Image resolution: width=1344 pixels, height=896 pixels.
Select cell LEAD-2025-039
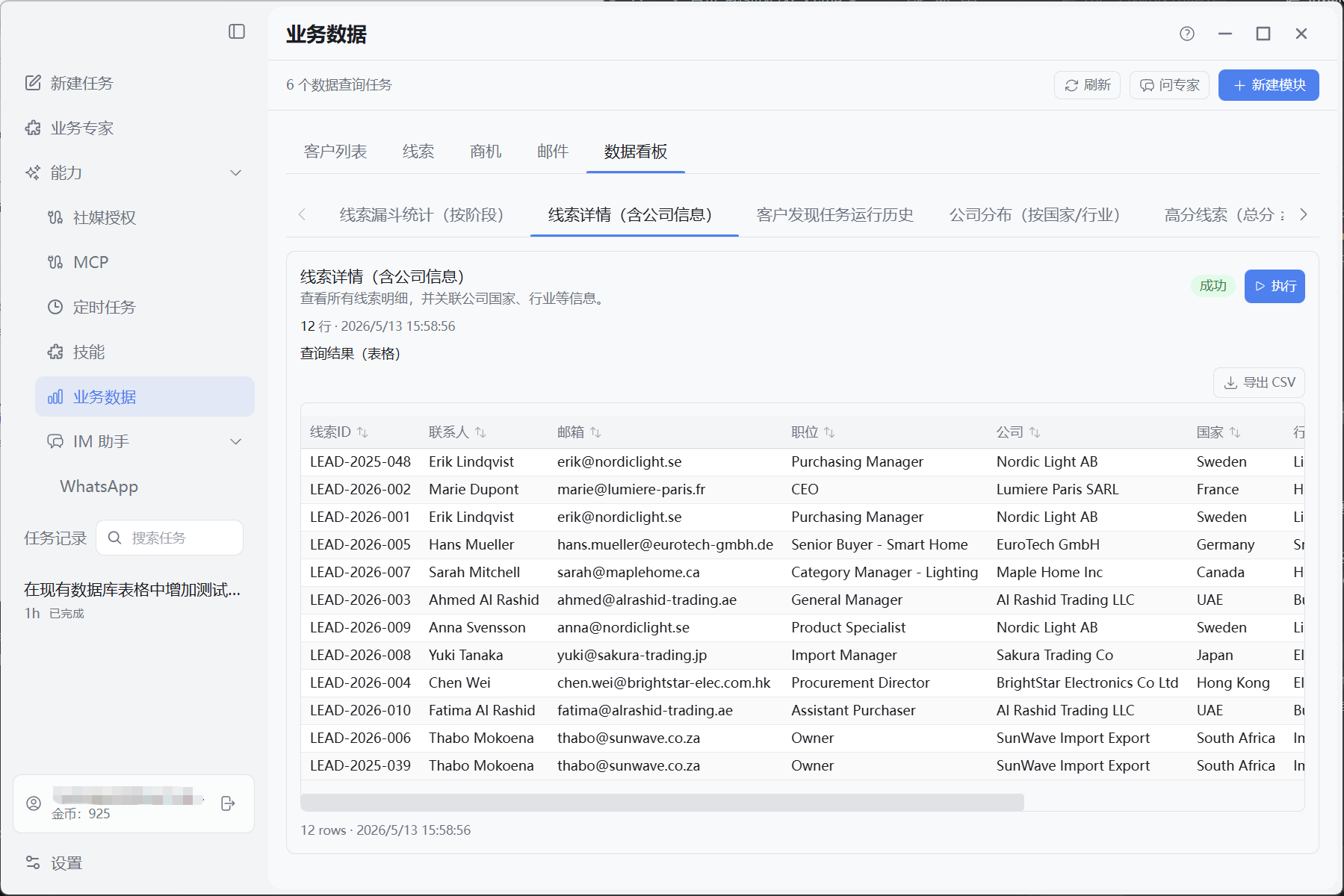tap(360, 765)
